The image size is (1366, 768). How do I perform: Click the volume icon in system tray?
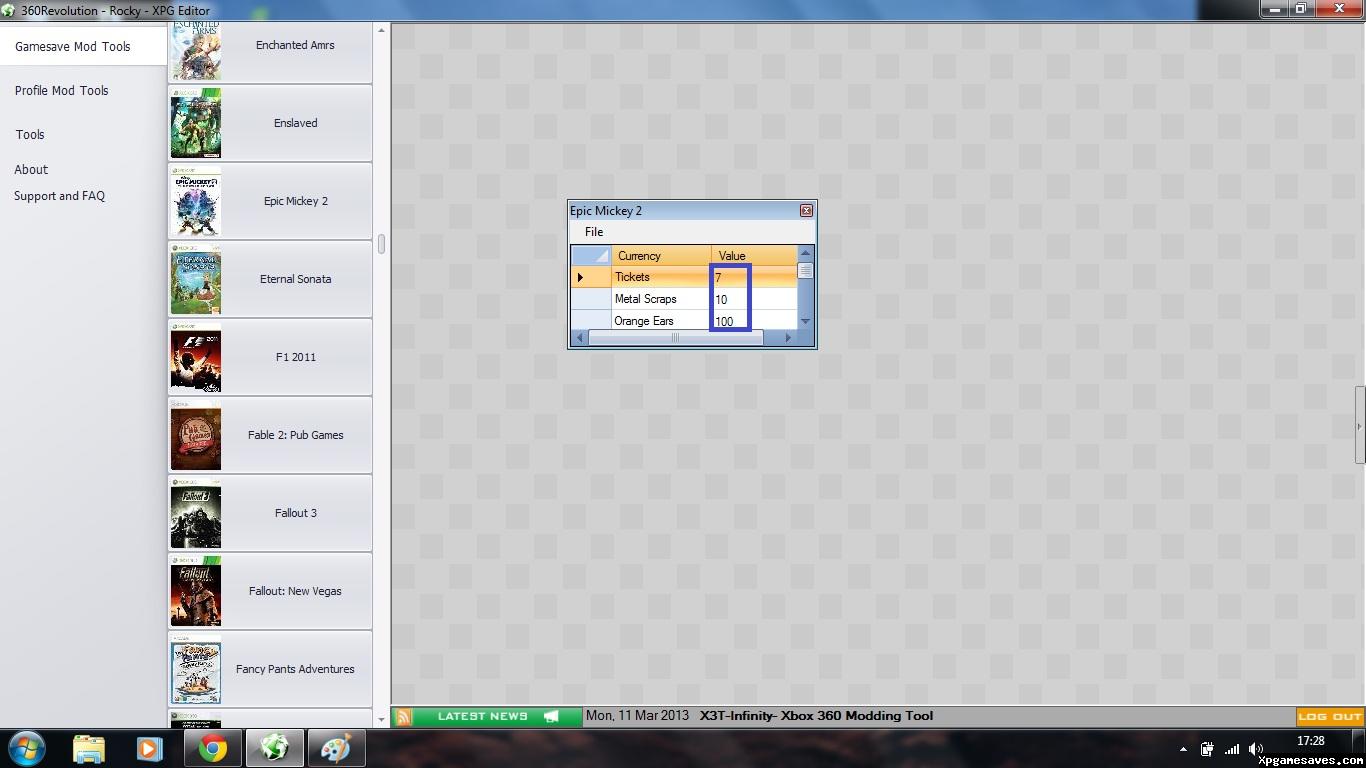point(1255,749)
